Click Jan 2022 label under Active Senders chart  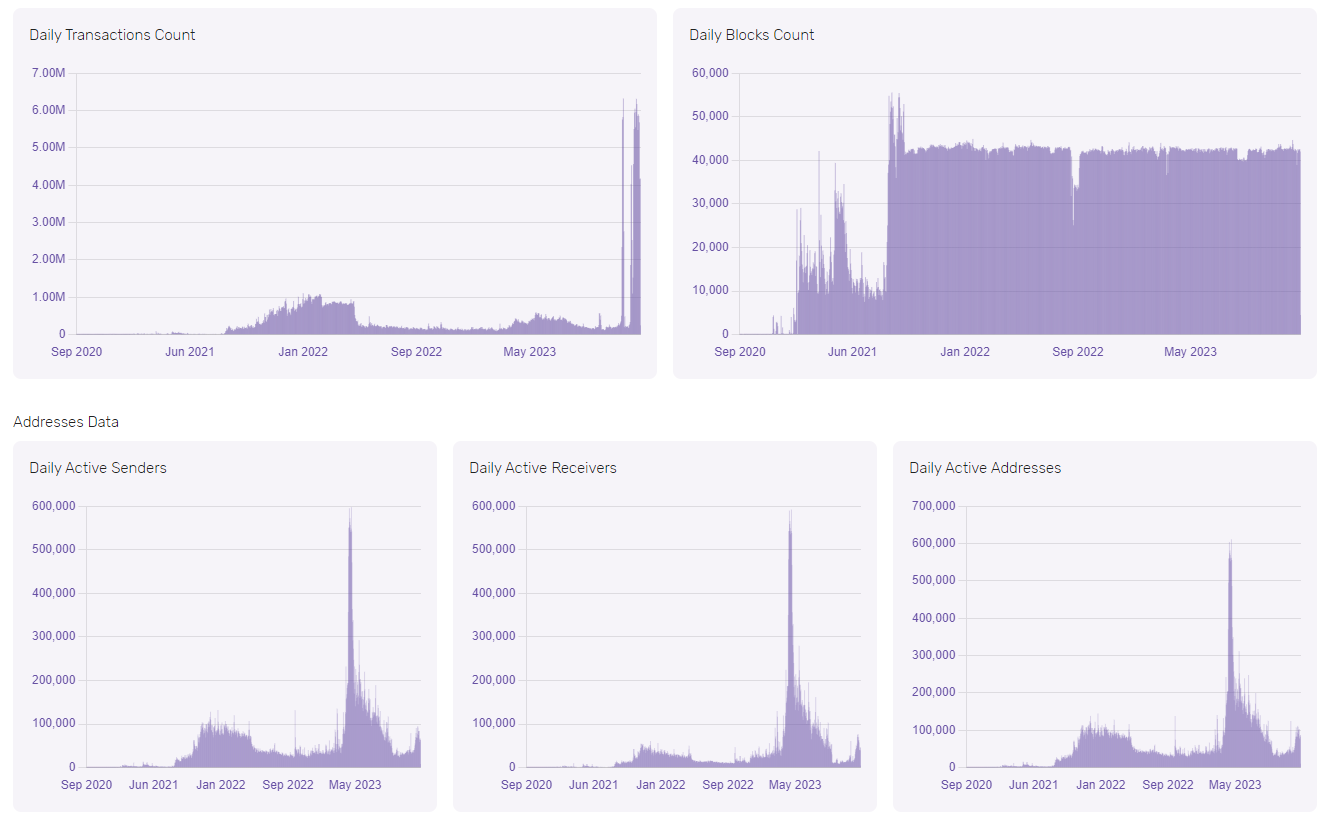(220, 785)
